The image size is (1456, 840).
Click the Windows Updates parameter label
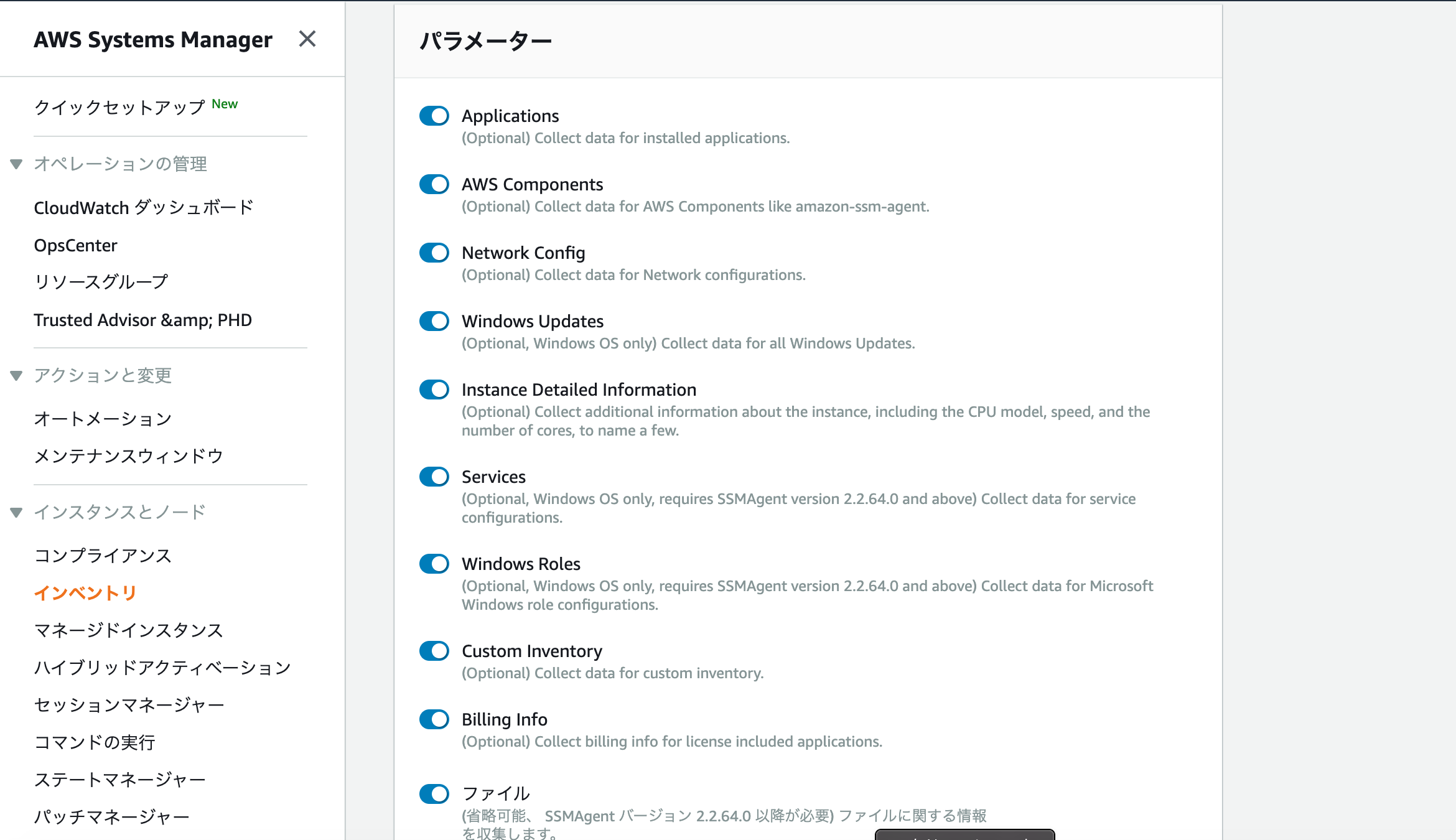(533, 321)
